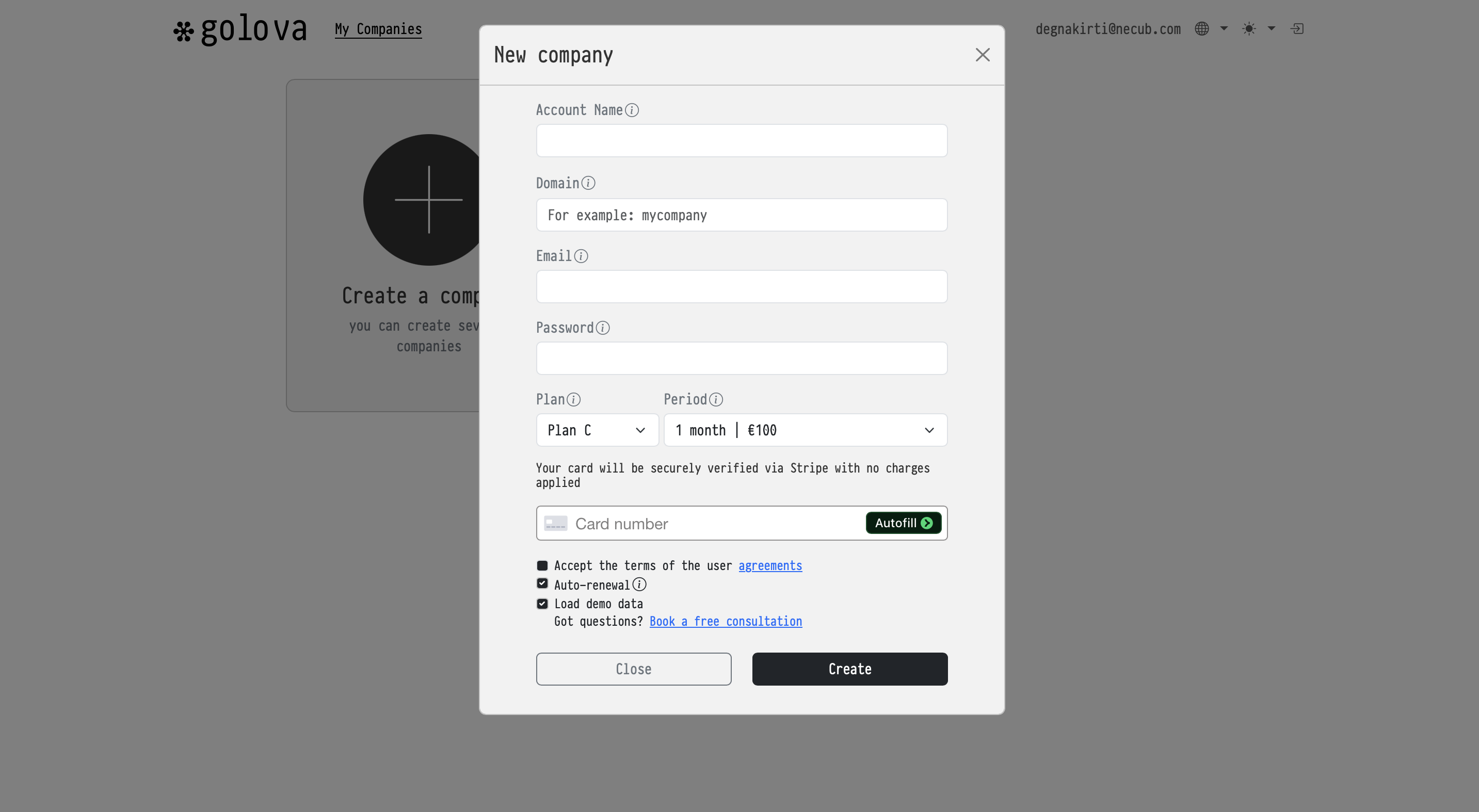Click the info icon next to Account Name

(632, 110)
